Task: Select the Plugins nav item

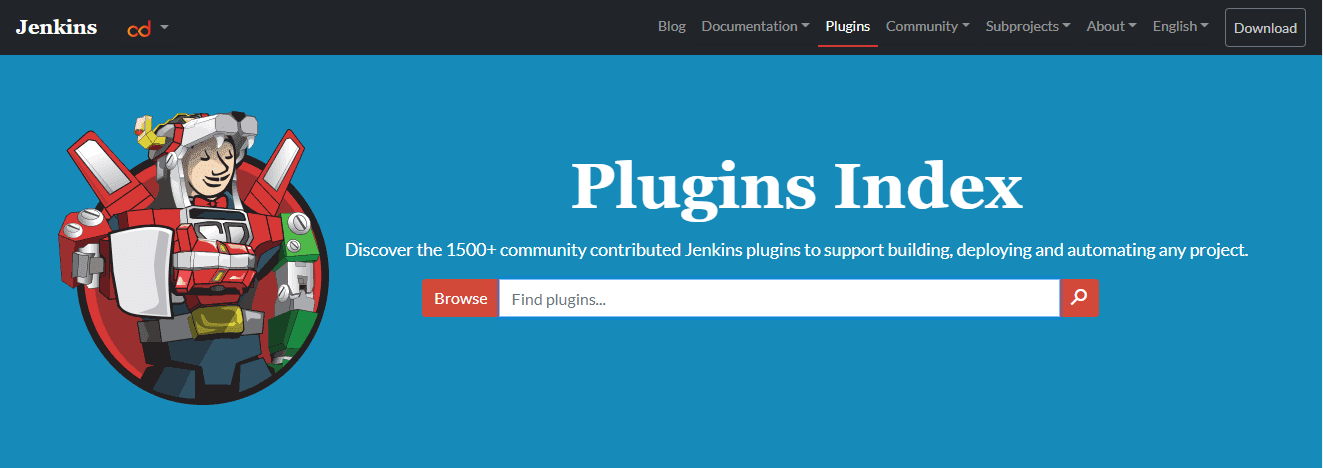Action: [847, 27]
